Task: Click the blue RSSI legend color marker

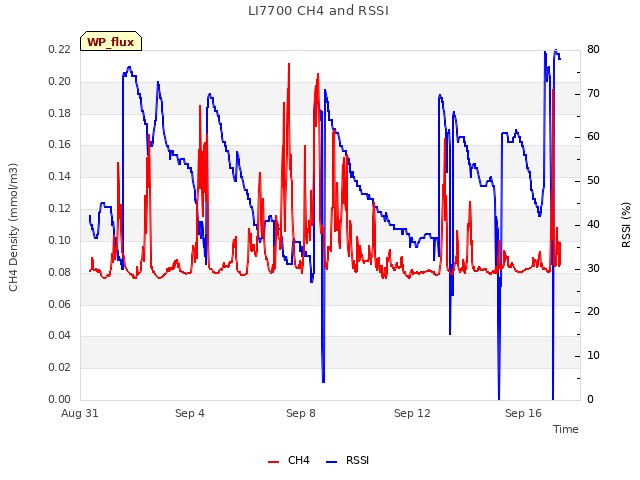Action: click(x=332, y=462)
